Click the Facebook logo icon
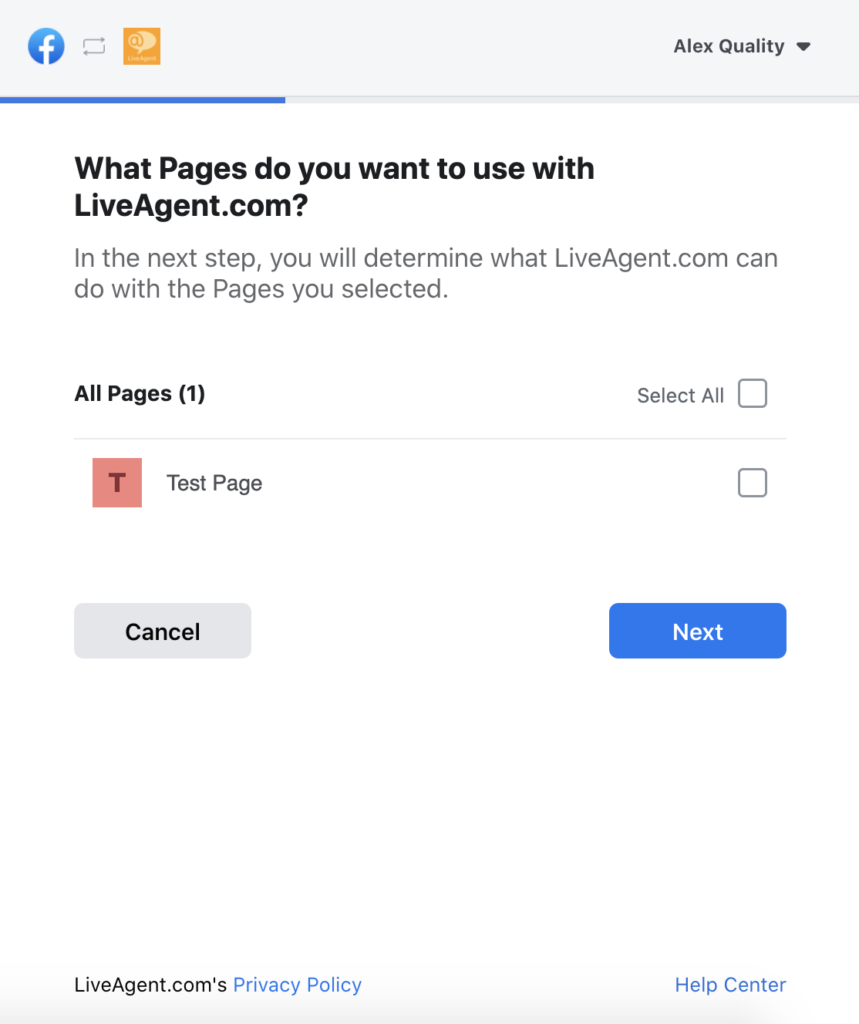The height and width of the screenshot is (1024, 859). pos(46,46)
